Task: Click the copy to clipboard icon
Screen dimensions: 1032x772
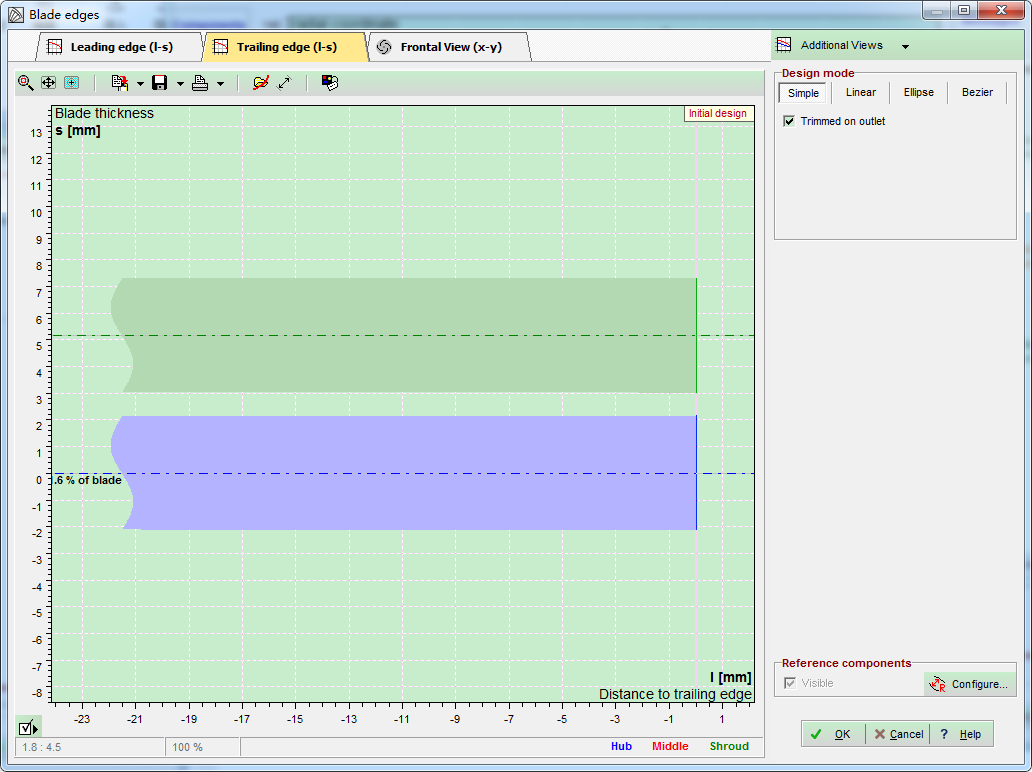Action: (120, 83)
